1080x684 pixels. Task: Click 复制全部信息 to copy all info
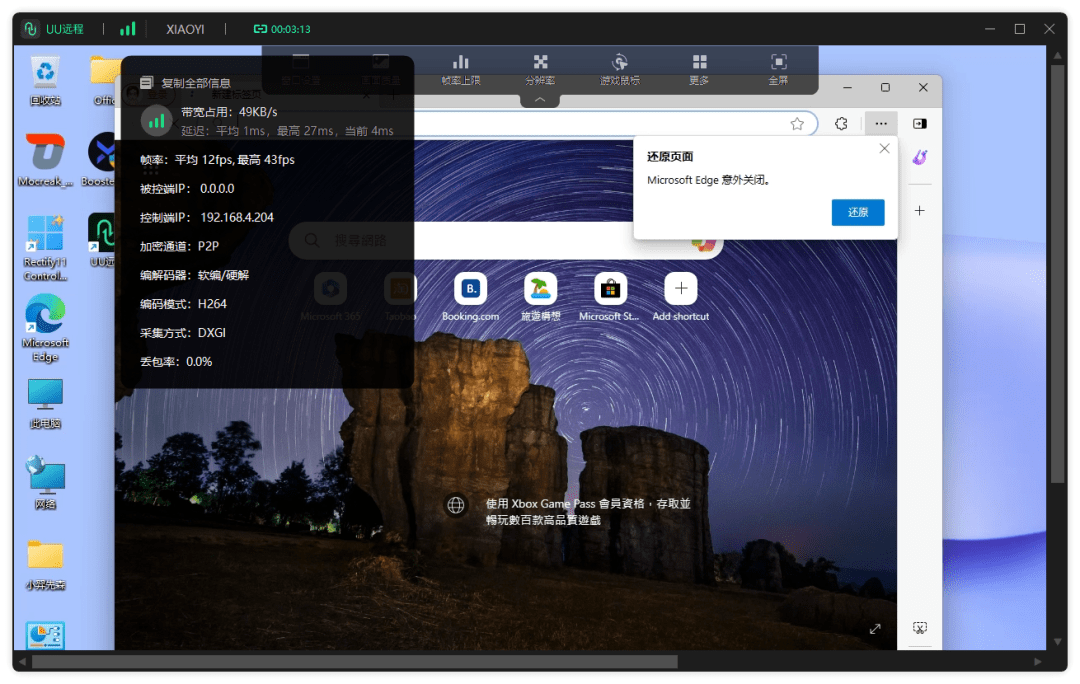tap(186, 83)
